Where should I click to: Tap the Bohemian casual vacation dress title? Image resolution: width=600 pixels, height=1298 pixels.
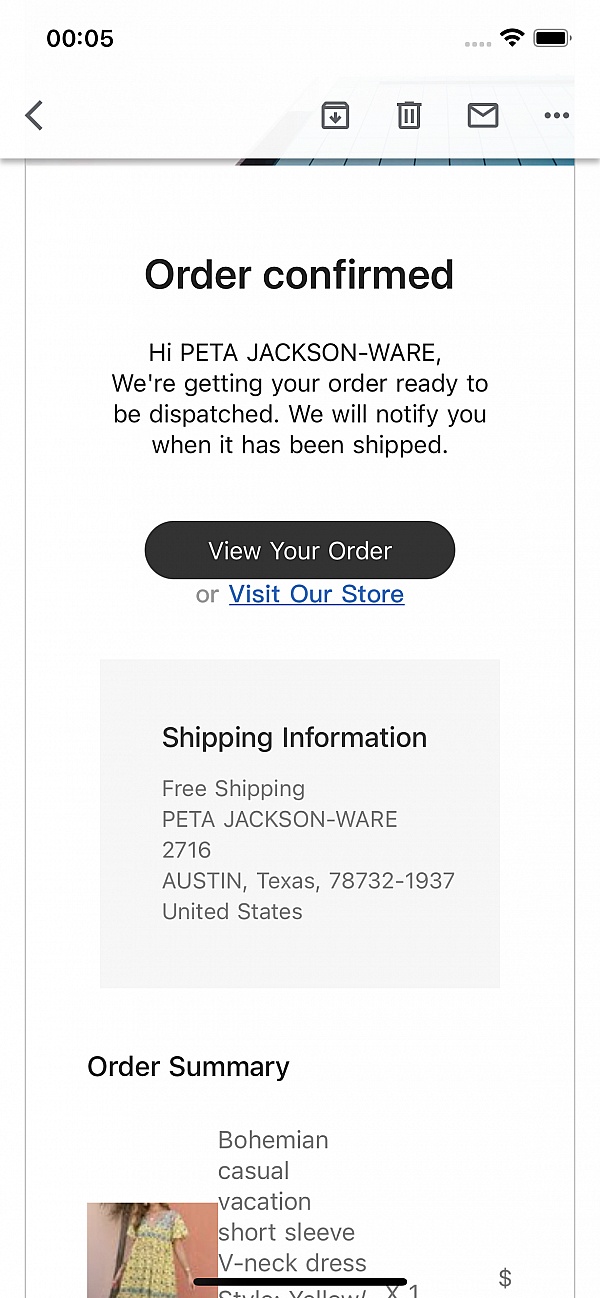pyautogui.click(x=292, y=1201)
